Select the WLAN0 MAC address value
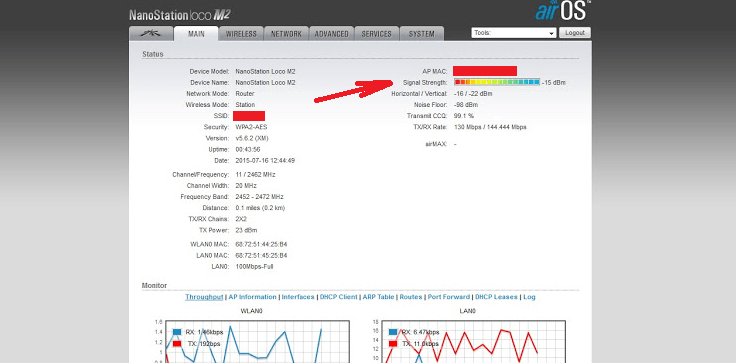Image resolution: width=736 pixels, height=363 pixels. (261, 245)
